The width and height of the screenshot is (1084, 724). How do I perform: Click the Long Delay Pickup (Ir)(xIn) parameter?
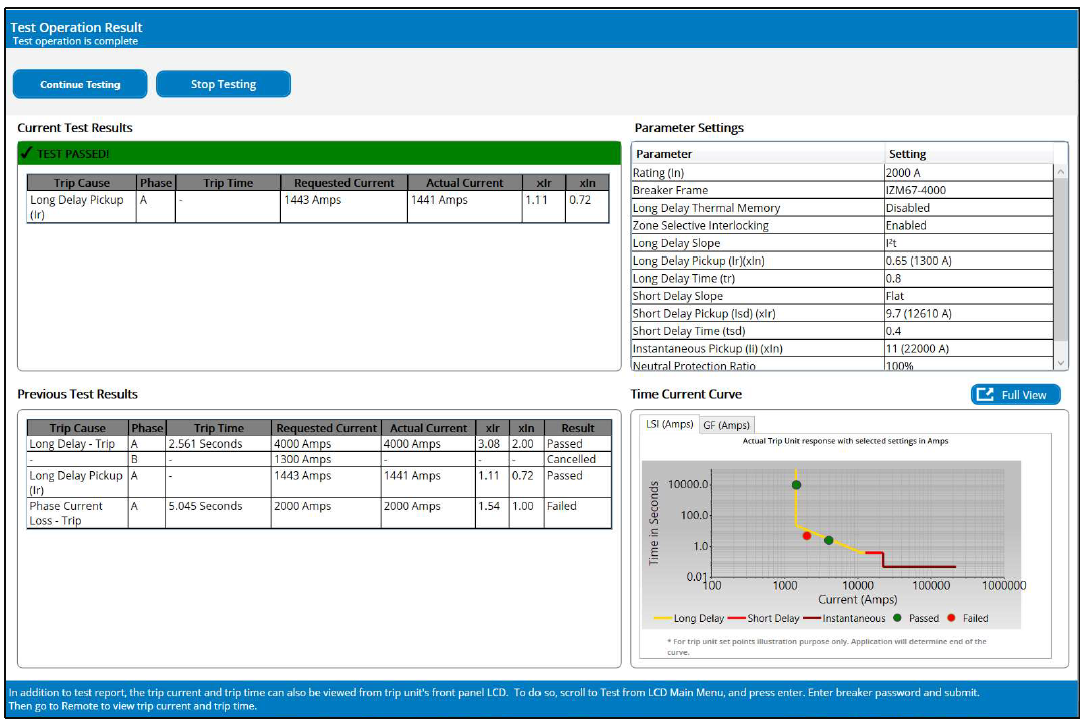[698, 261]
